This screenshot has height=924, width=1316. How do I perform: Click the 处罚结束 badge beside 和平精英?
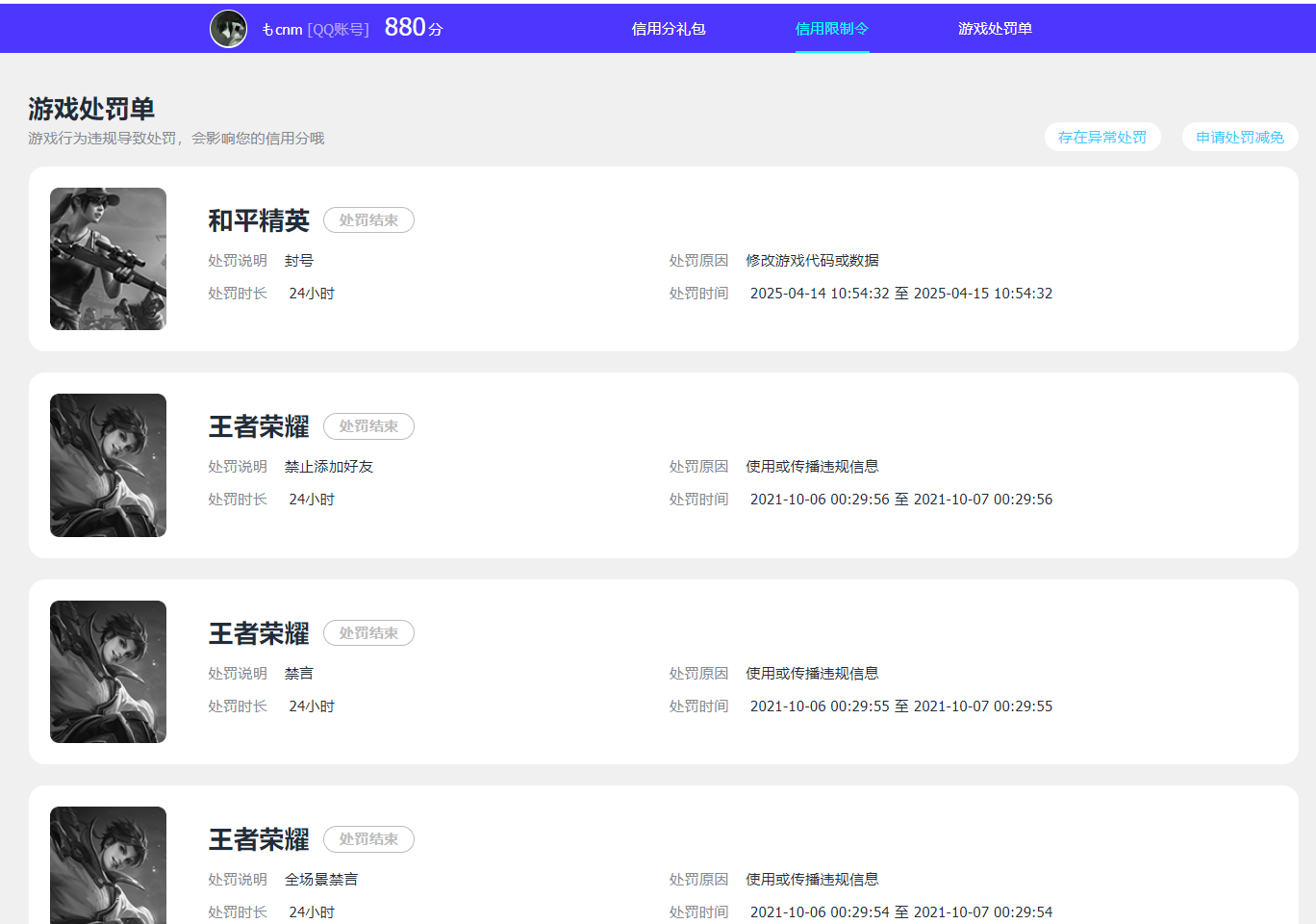coord(368,220)
